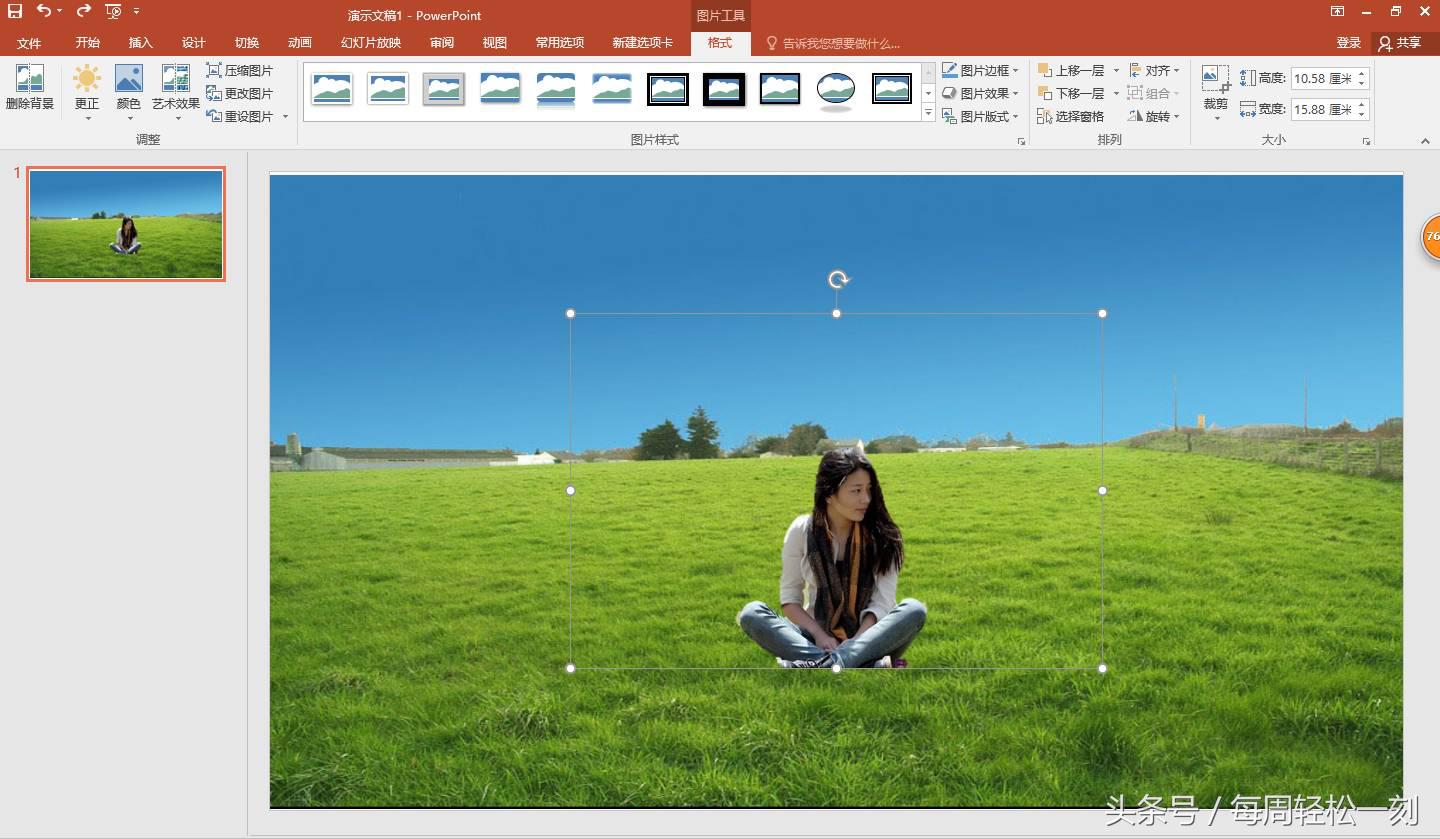
Task: Undo the last action
Action: (x=43, y=11)
